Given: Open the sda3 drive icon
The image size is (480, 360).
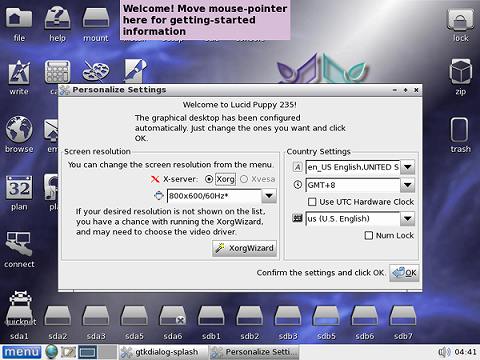Looking at the screenshot, I should 96,317.
